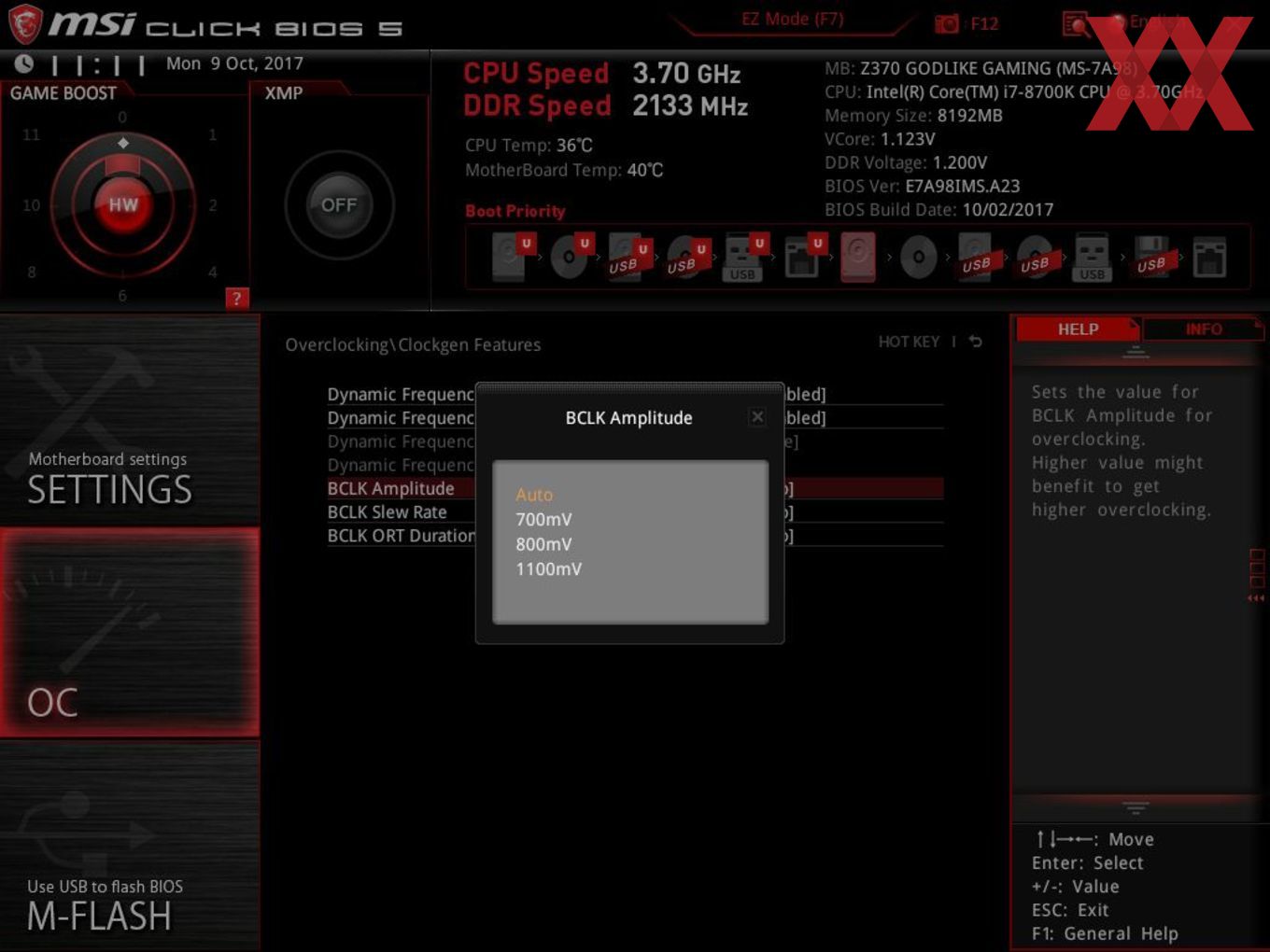Select the UEFI USB CD/DVD boot icon
The image size is (1270, 952).
click(686, 256)
